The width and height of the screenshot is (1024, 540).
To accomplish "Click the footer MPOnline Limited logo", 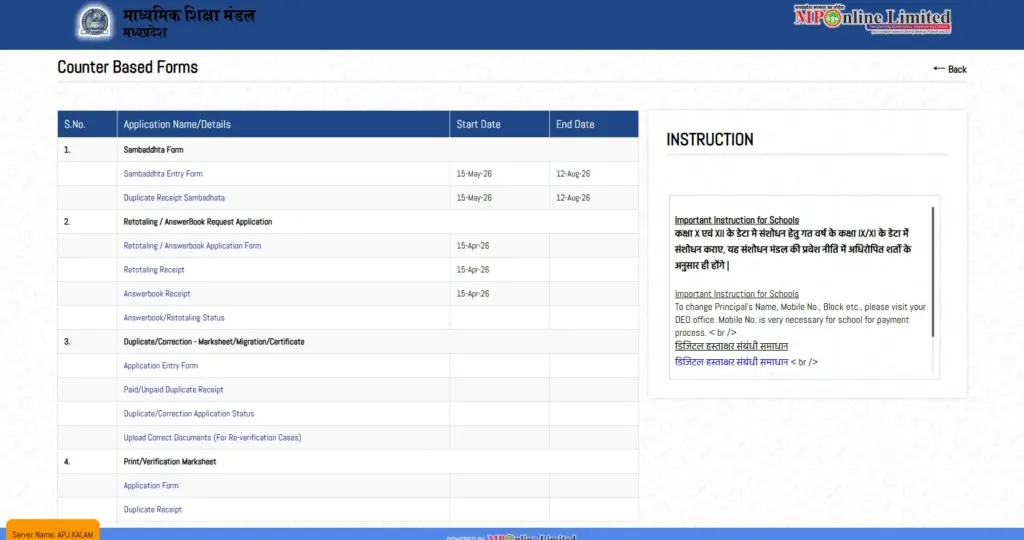I will click(532, 537).
